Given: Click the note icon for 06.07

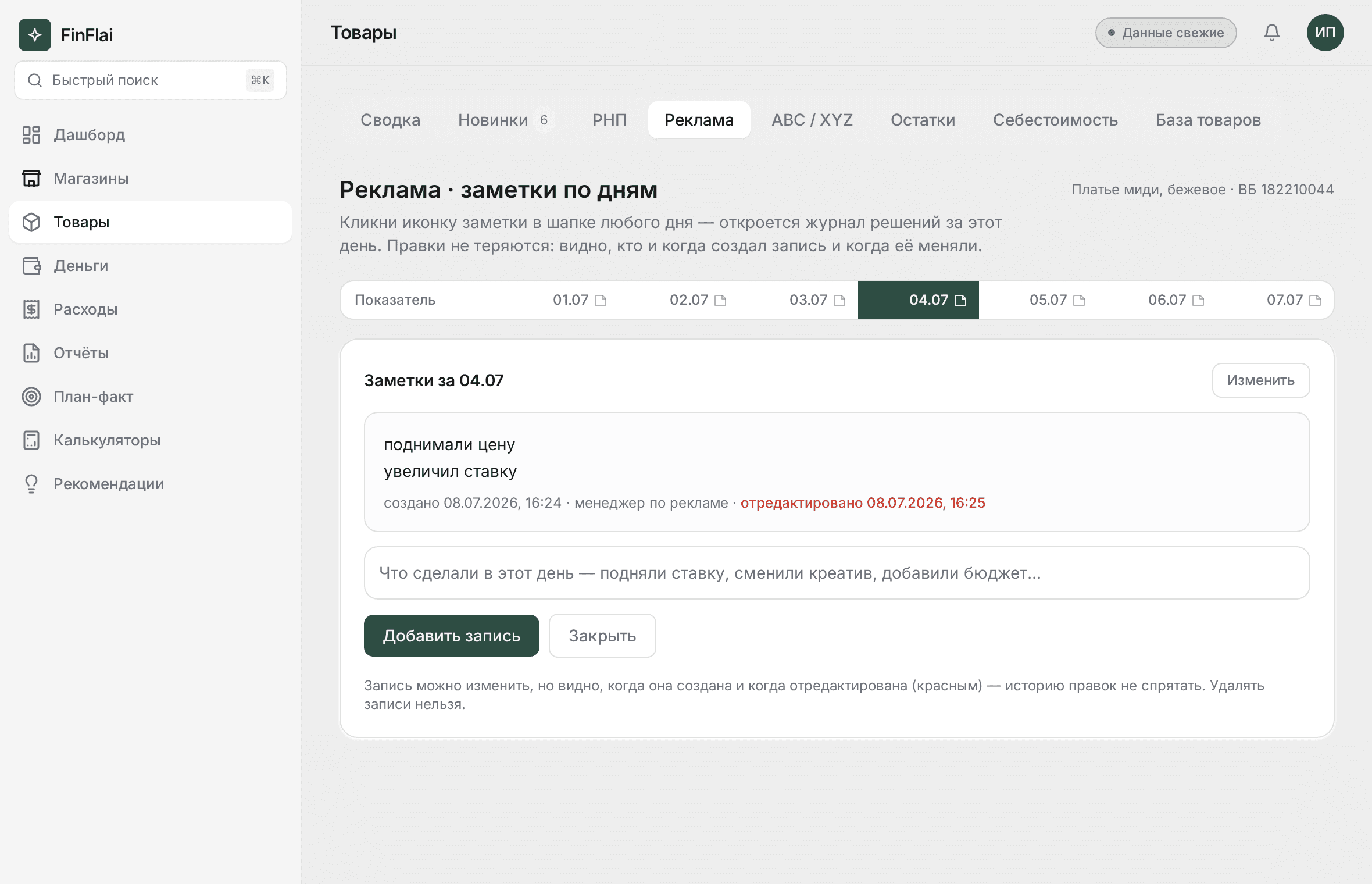Looking at the screenshot, I should point(1198,301).
